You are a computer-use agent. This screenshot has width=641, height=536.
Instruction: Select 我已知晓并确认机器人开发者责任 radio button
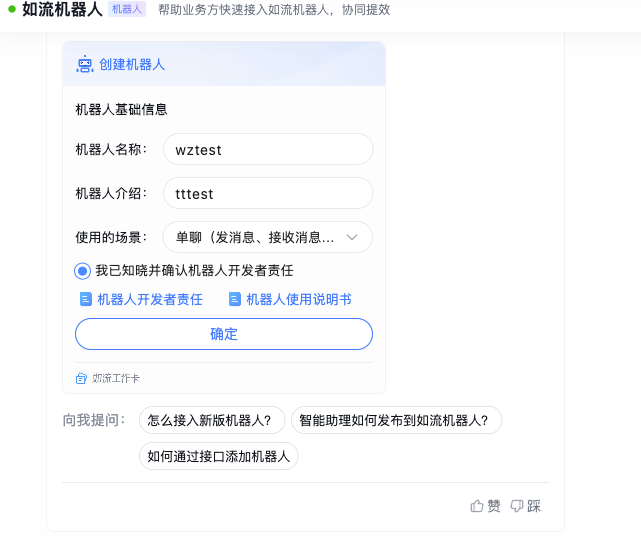[83, 271]
